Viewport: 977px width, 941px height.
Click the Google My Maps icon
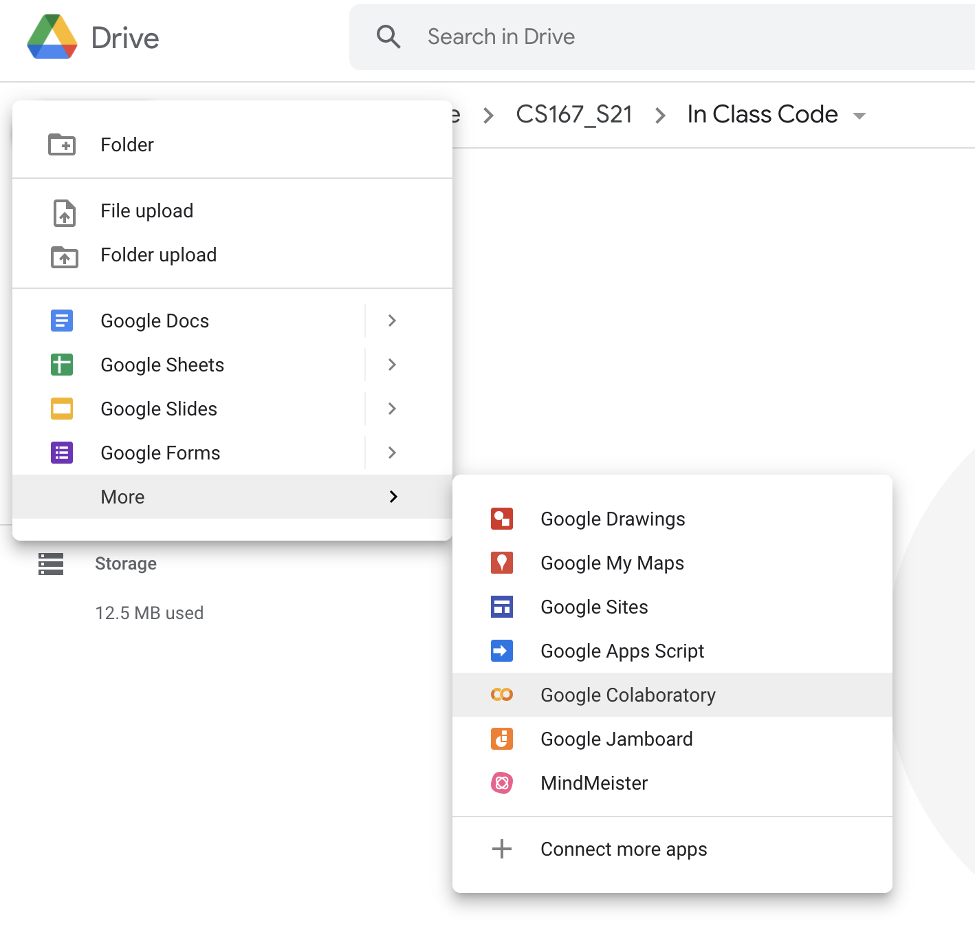point(502,563)
